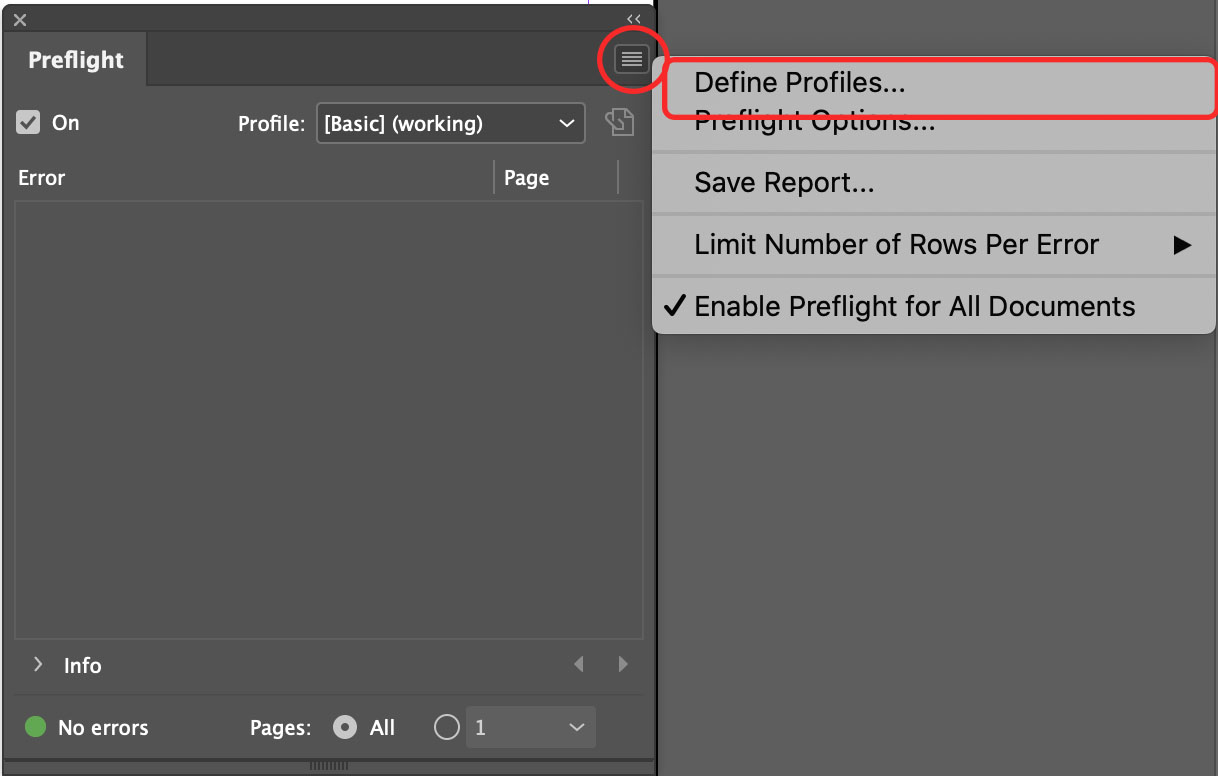This screenshot has height=776, width=1218.
Task: Click the Info label text
Action: click(x=83, y=665)
